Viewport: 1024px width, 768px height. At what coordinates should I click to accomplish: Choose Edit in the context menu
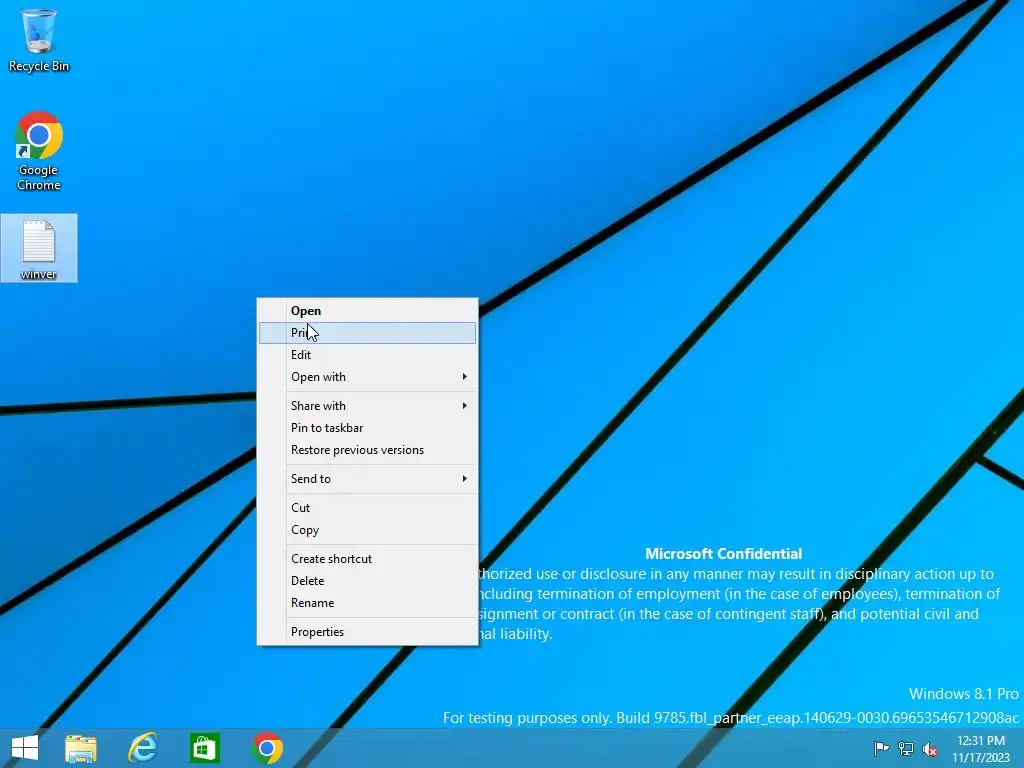click(367, 355)
